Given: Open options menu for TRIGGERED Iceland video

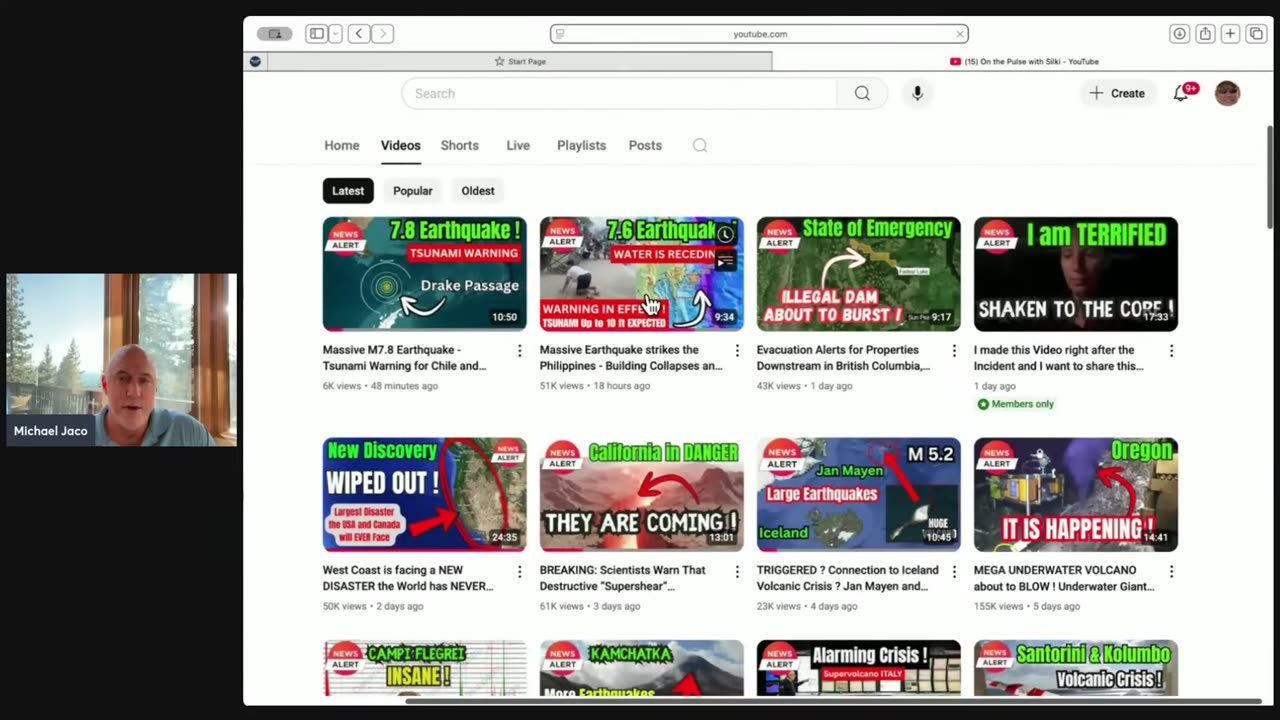Looking at the screenshot, I should coord(954,571).
